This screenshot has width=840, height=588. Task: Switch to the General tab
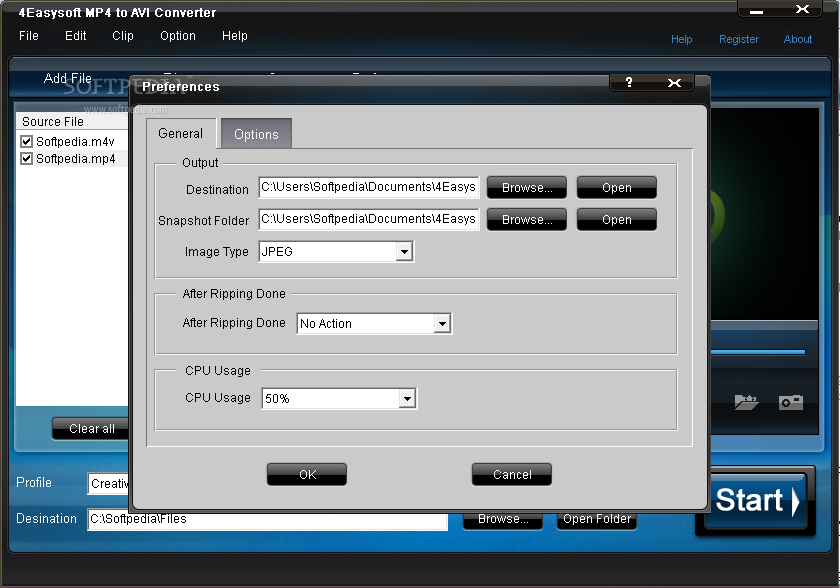(x=181, y=133)
